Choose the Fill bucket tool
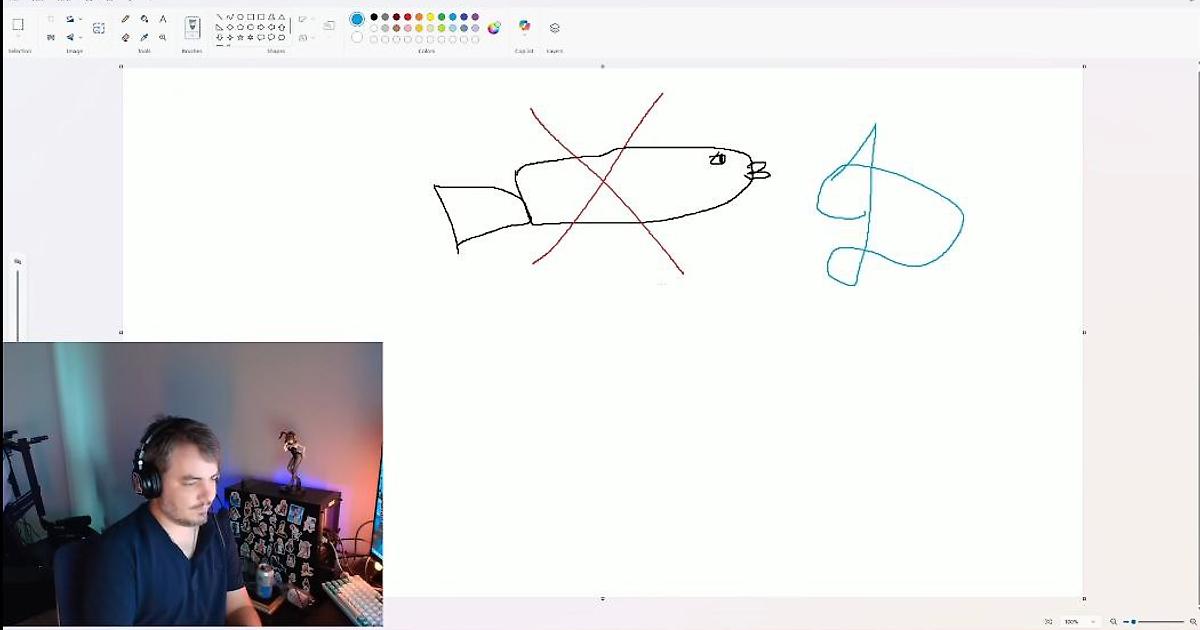The width and height of the screenshot is (1200, 630). point(144,19)
